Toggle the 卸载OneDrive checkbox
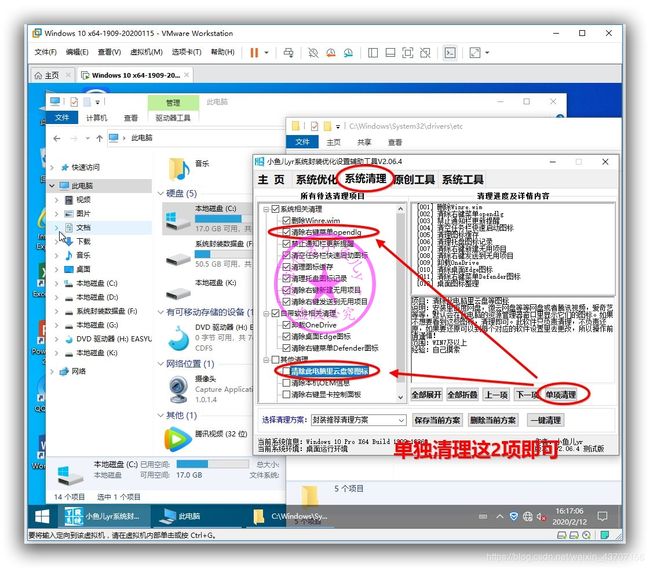This screenshot has width=650, height=568. pos(286,325)
